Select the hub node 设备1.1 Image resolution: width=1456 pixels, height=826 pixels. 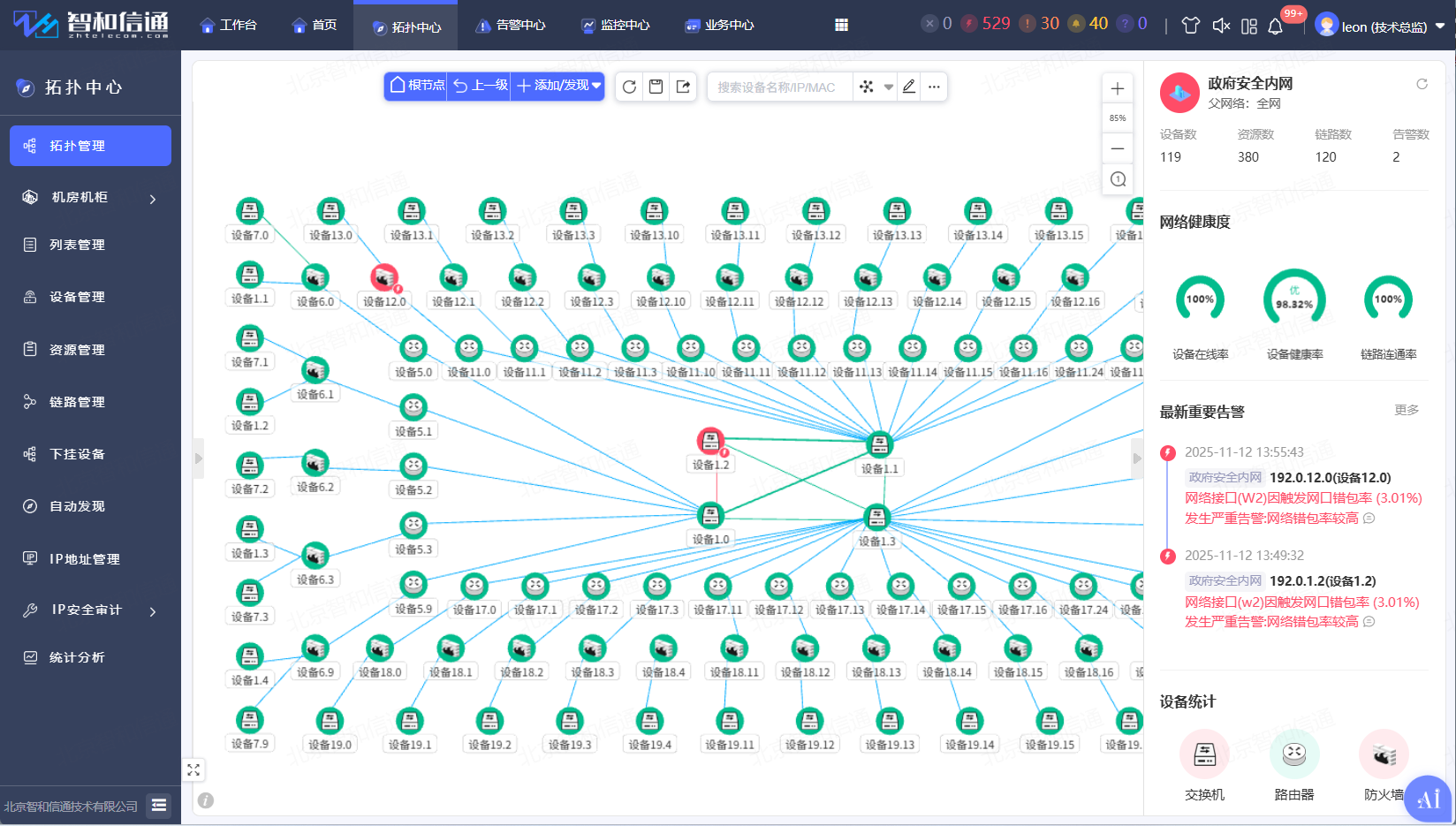pyautogui.click(x=879, y=444)
